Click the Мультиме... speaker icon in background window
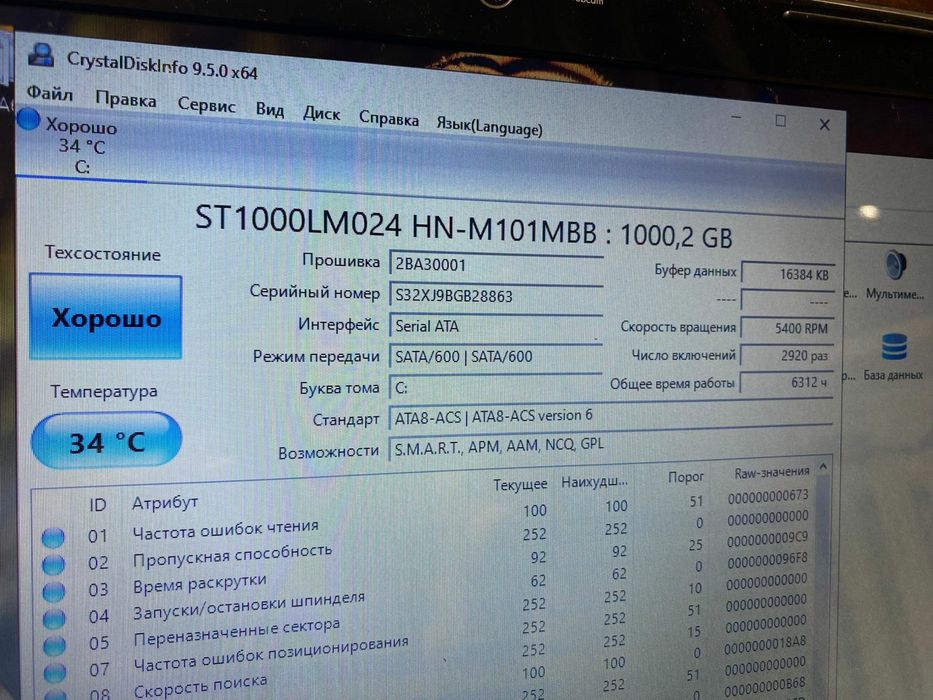The height and width of the screenshot is (700, 933). click(894, 265)
